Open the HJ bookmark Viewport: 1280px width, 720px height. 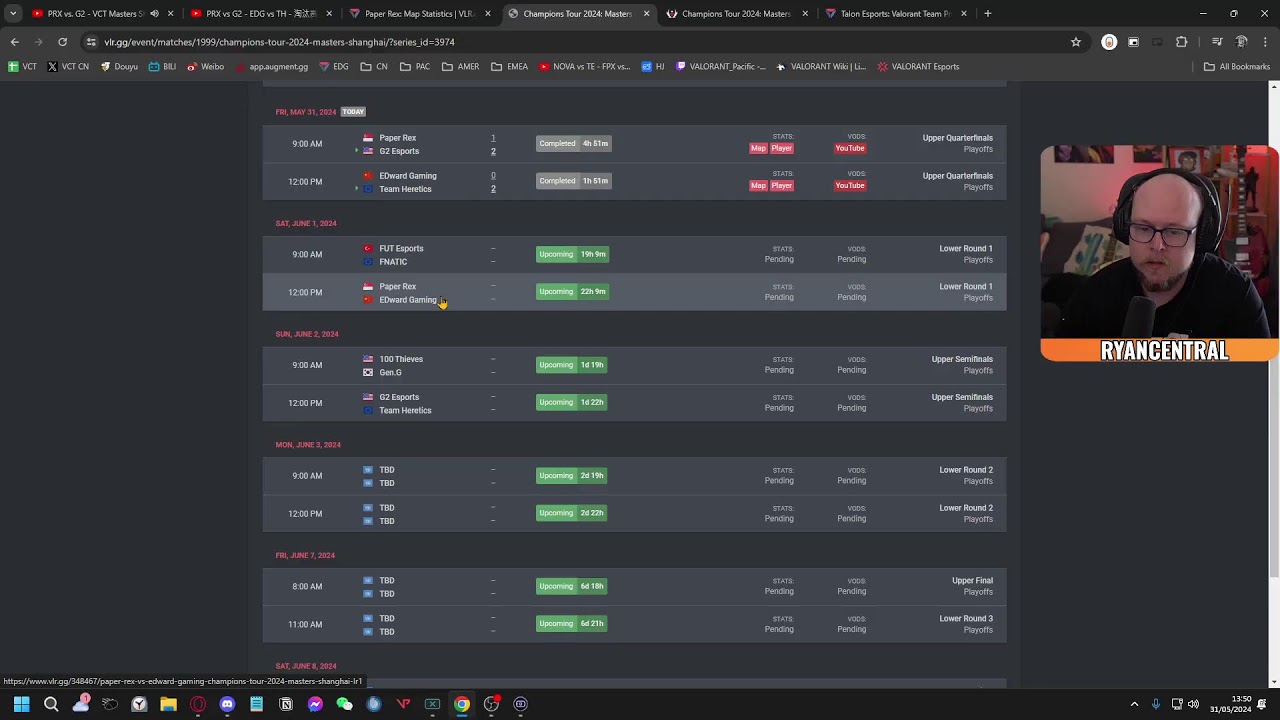click(x=653, y=67)
